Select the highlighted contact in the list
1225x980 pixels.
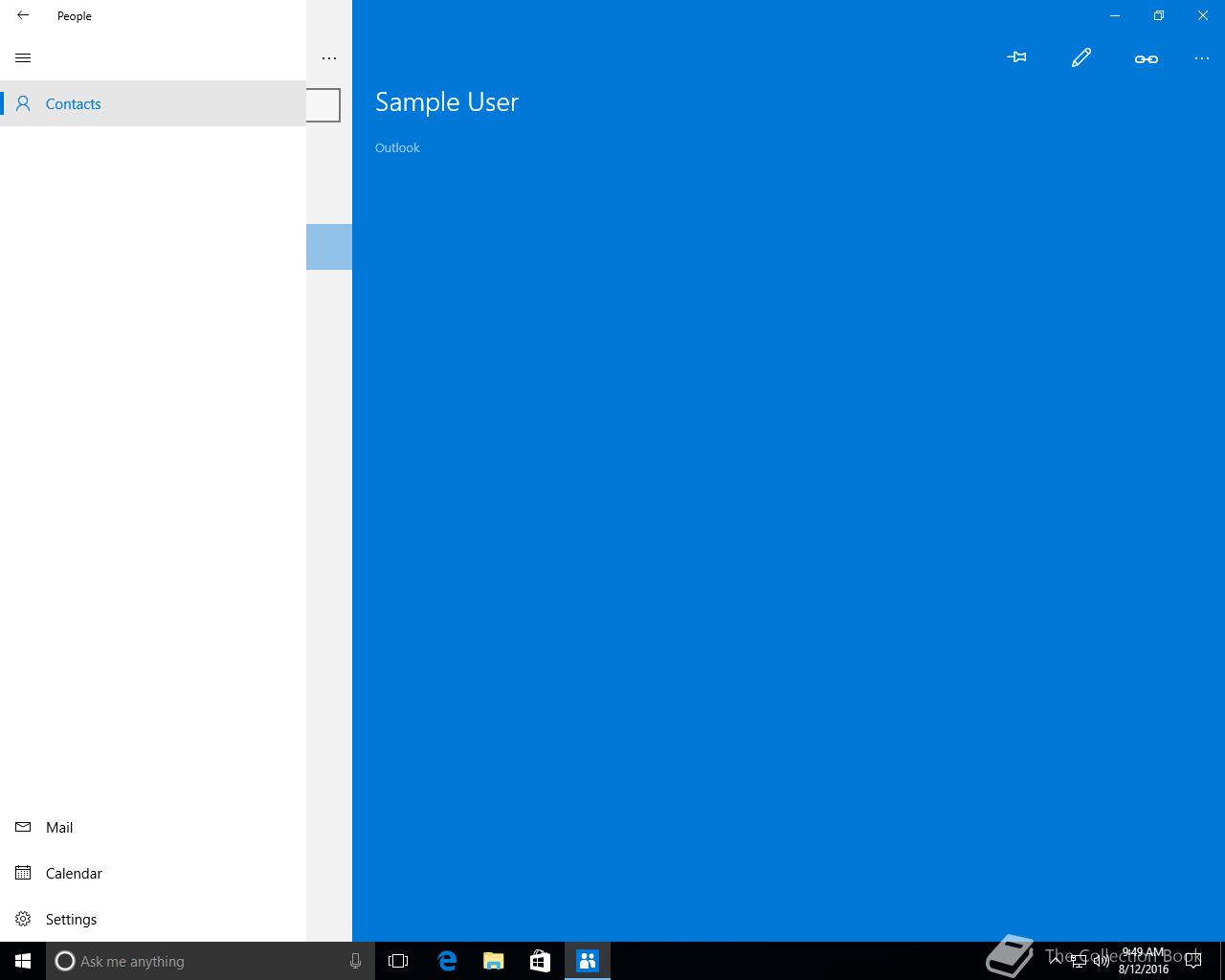329,247
